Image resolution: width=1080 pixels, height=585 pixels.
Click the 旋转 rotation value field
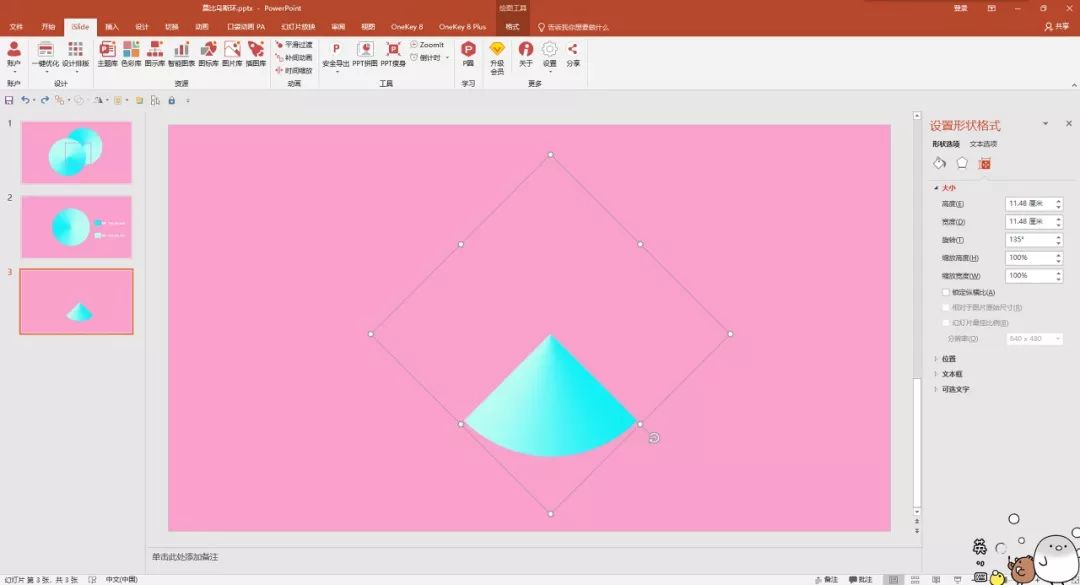pos(1028,240)
